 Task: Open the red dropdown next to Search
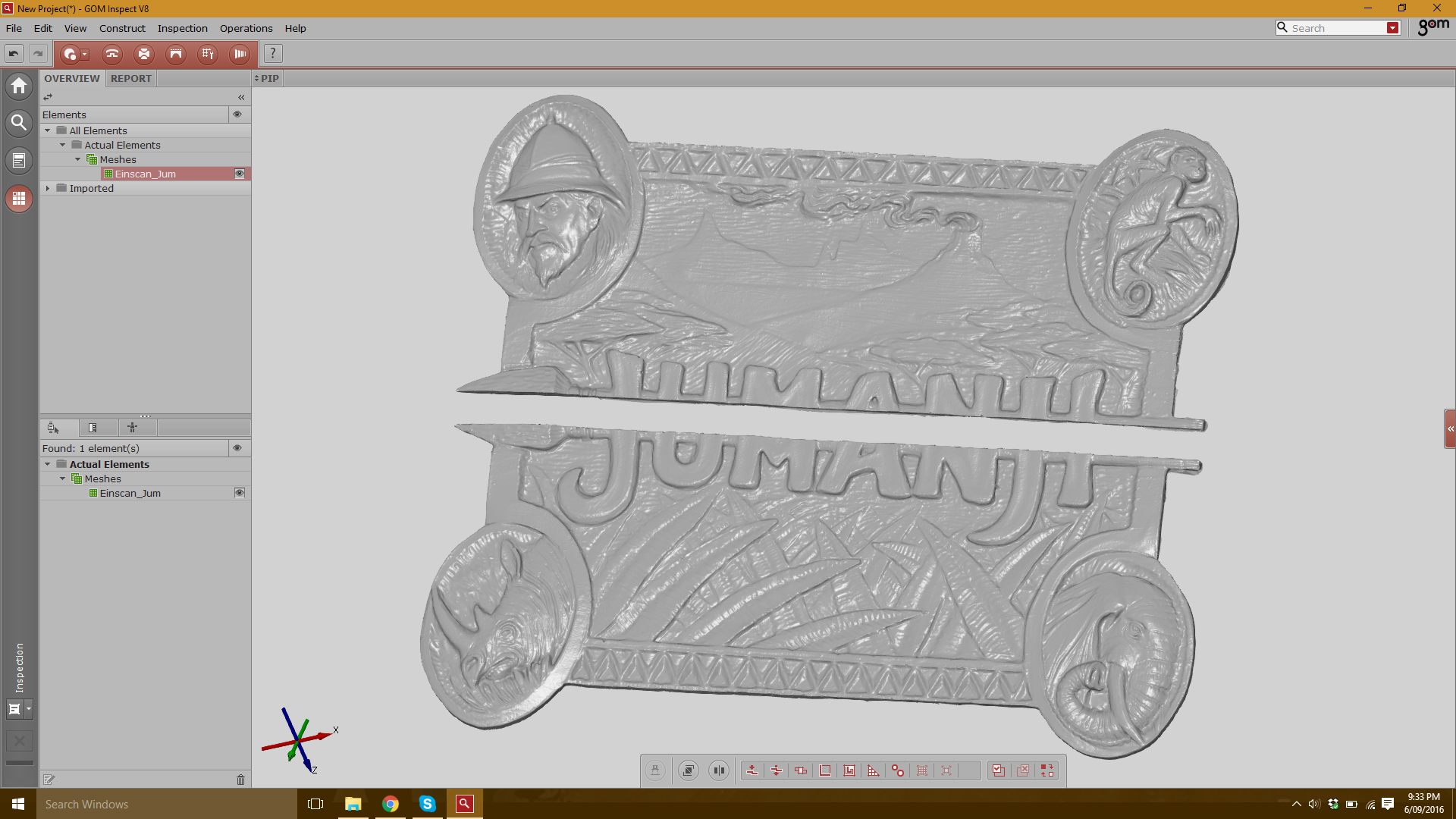pos(1393,28)
